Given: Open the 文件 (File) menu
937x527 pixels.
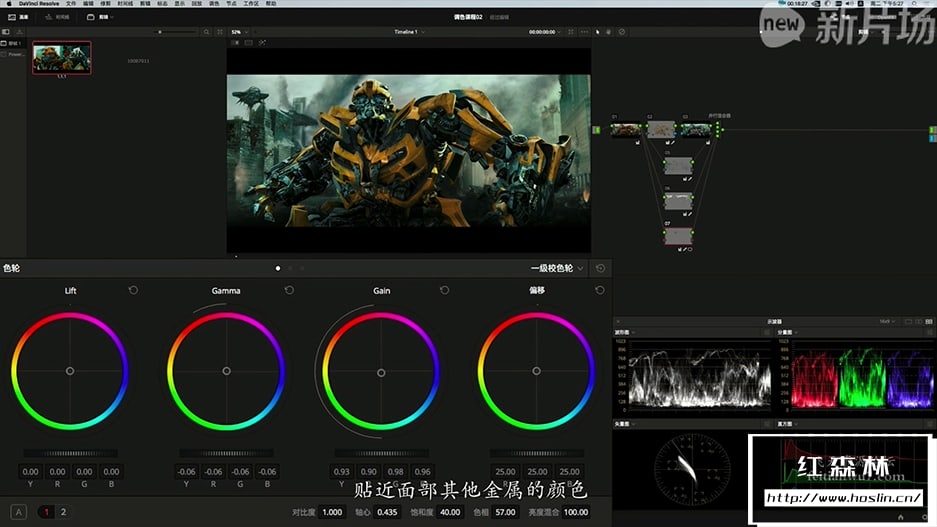Looking at the screenshot, I should point(71,4).
